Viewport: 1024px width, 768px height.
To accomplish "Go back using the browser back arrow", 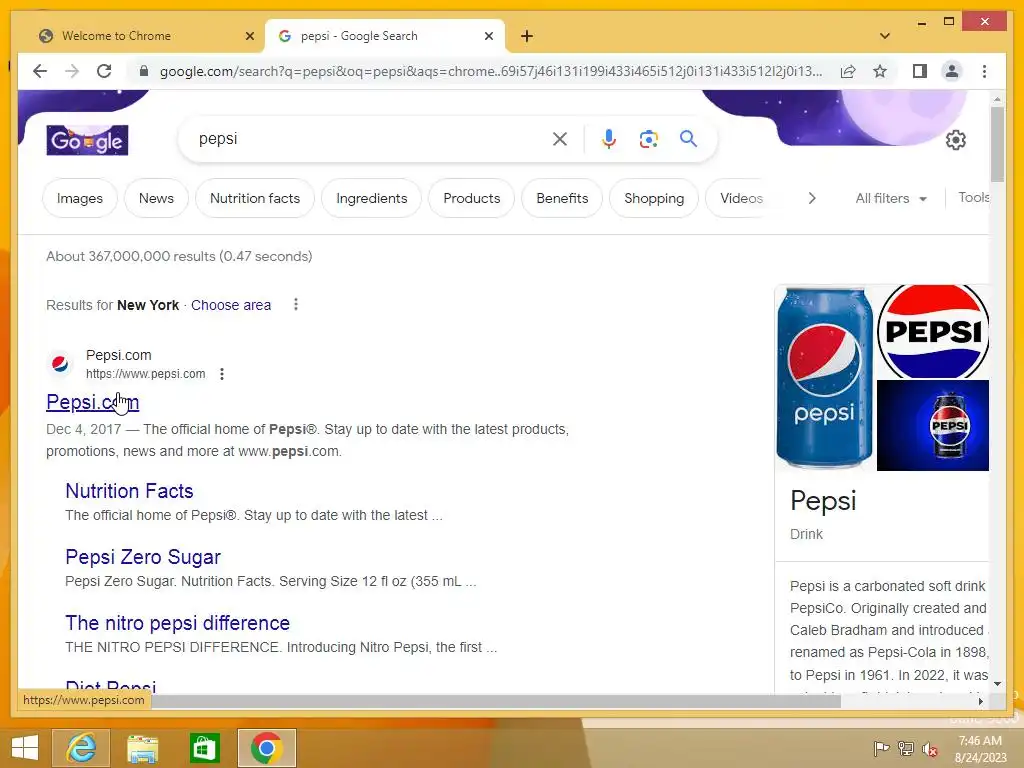I will [40, 71].
